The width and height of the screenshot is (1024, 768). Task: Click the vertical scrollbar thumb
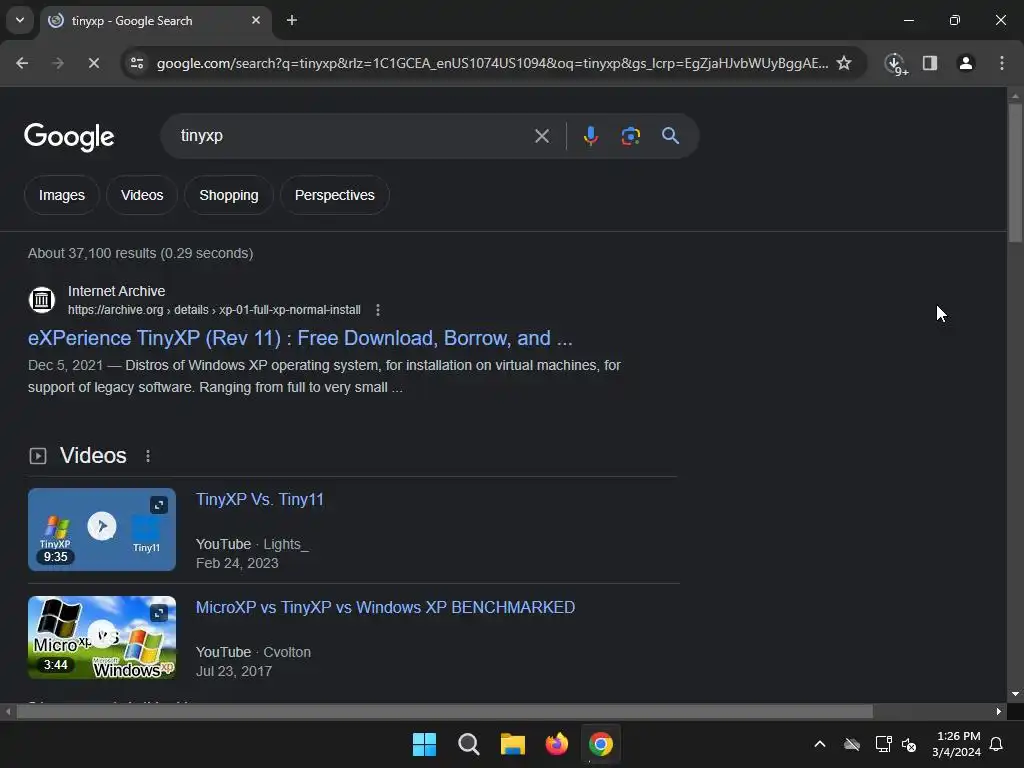[x=1015, y=173]
